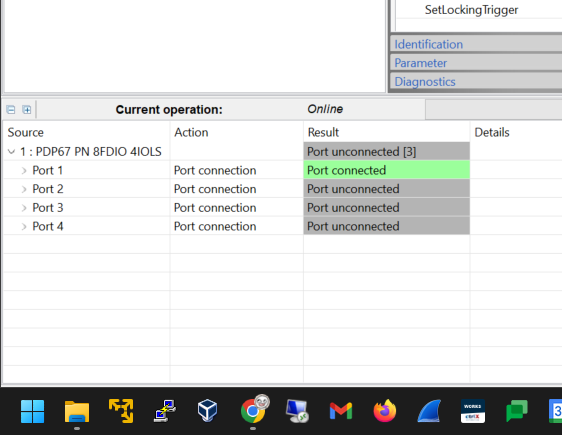Select the Port unconnected [3] summary cell
This screenshot has height=435, width=562.
(386, 152)
